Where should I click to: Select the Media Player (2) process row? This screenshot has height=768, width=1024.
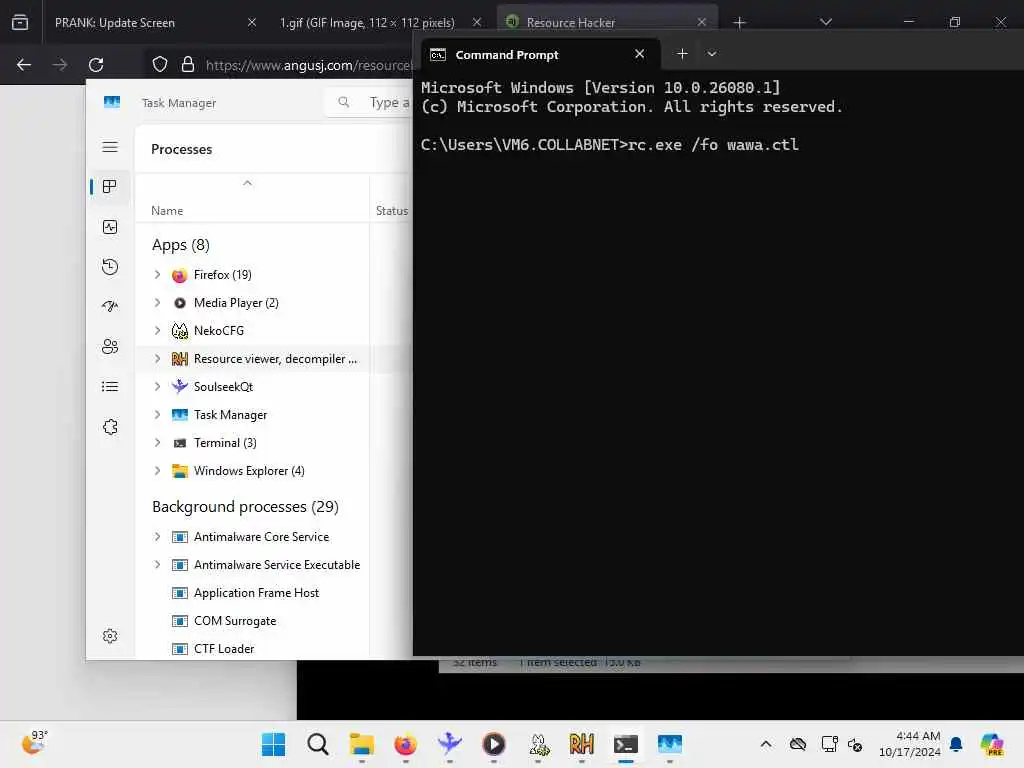point(274,303)
